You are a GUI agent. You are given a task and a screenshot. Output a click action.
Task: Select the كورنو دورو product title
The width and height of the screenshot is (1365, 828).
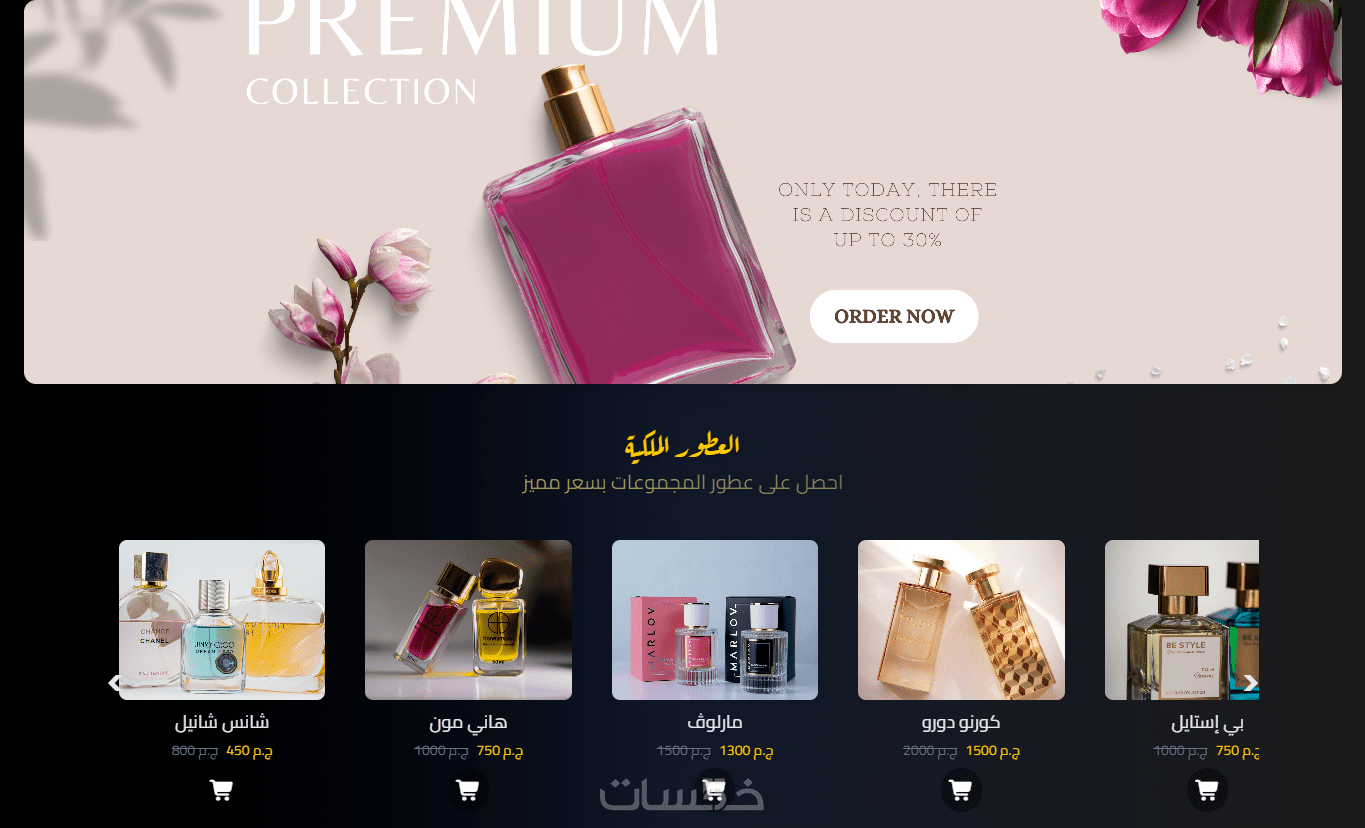[x=961, y=722]
